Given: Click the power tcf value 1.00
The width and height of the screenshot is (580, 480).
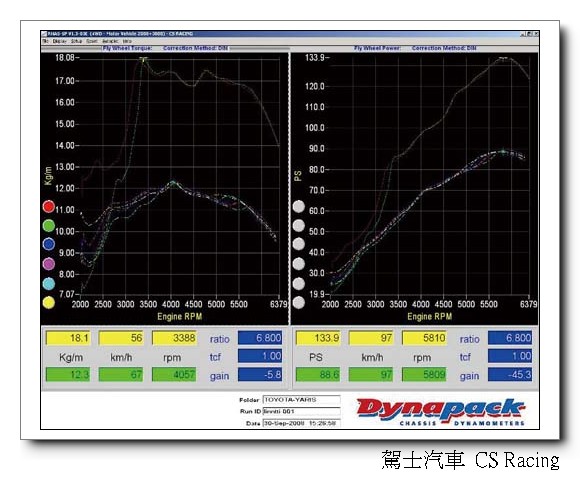Looking at the screenshot, I should [x=510, y=356].
